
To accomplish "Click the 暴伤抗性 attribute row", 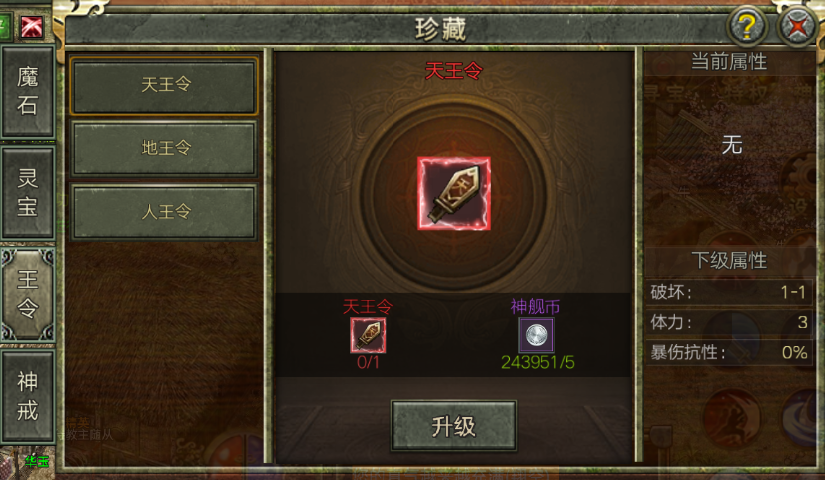I will pos(729,352).
